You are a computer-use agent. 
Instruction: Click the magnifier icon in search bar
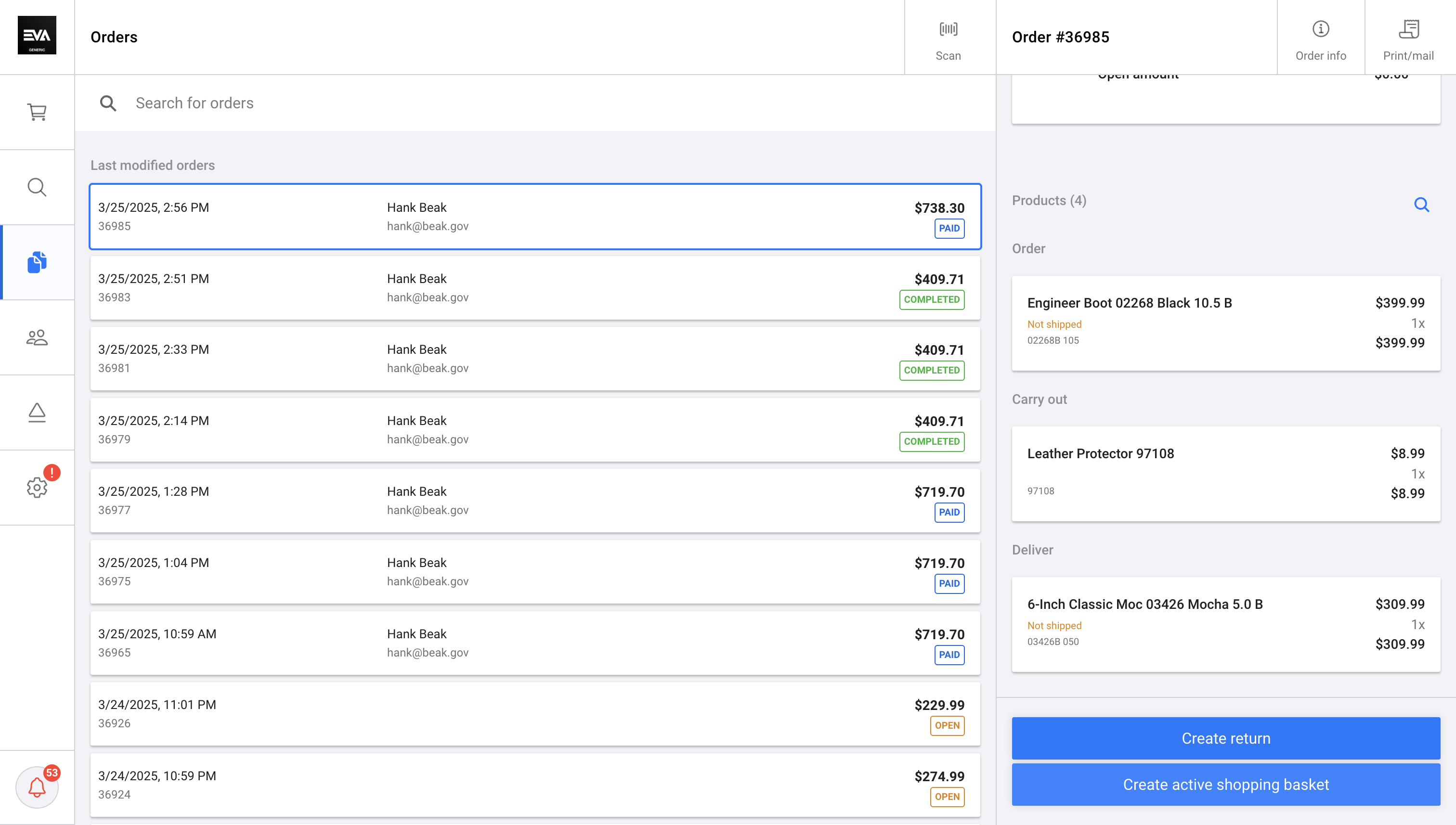[x=108, y=103]
